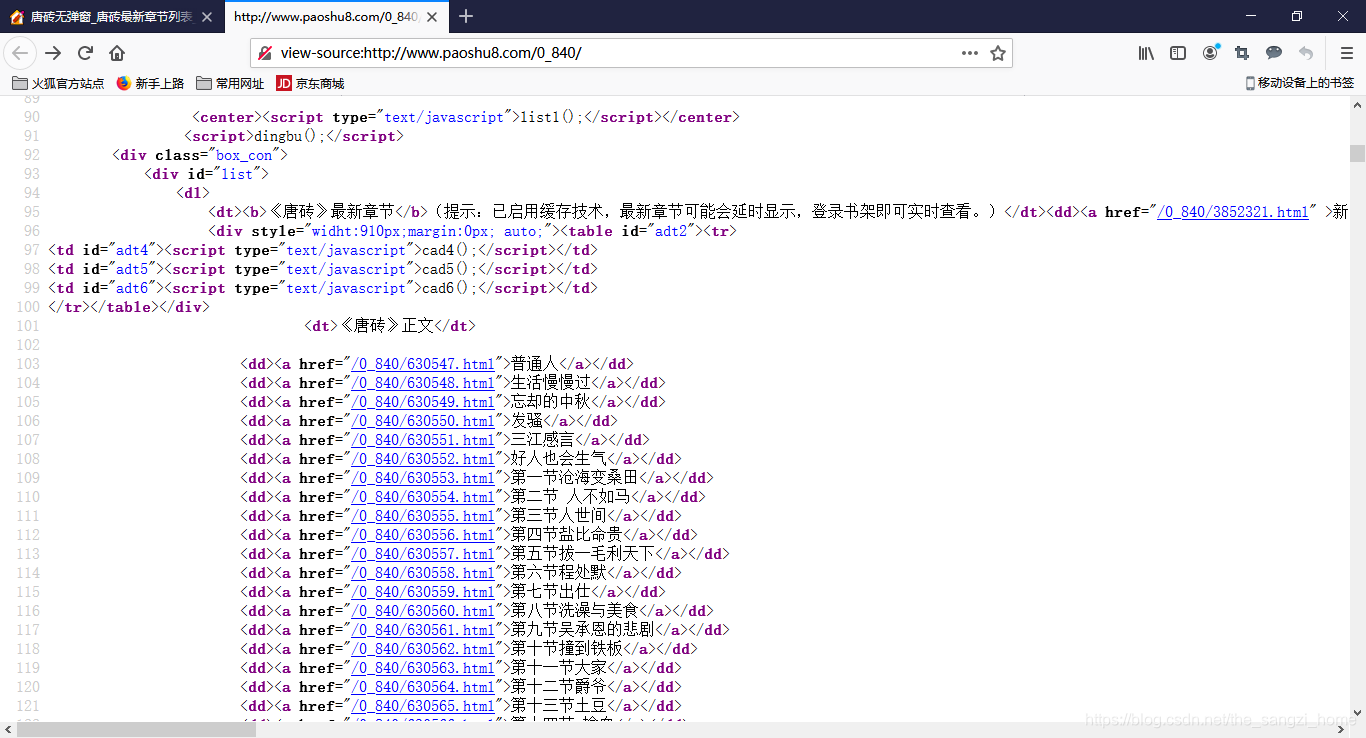The image size is (1366, 738).
Task: Click the attribute value "box_con"
Action: [245, 155]
